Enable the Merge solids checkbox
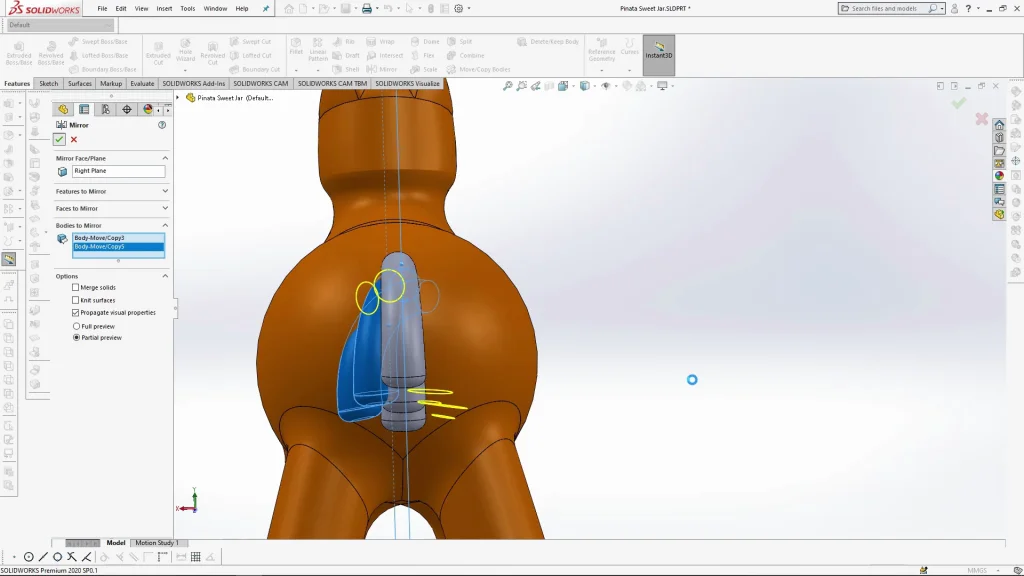This screenshot has height=576, width=1024. (76, 288)
